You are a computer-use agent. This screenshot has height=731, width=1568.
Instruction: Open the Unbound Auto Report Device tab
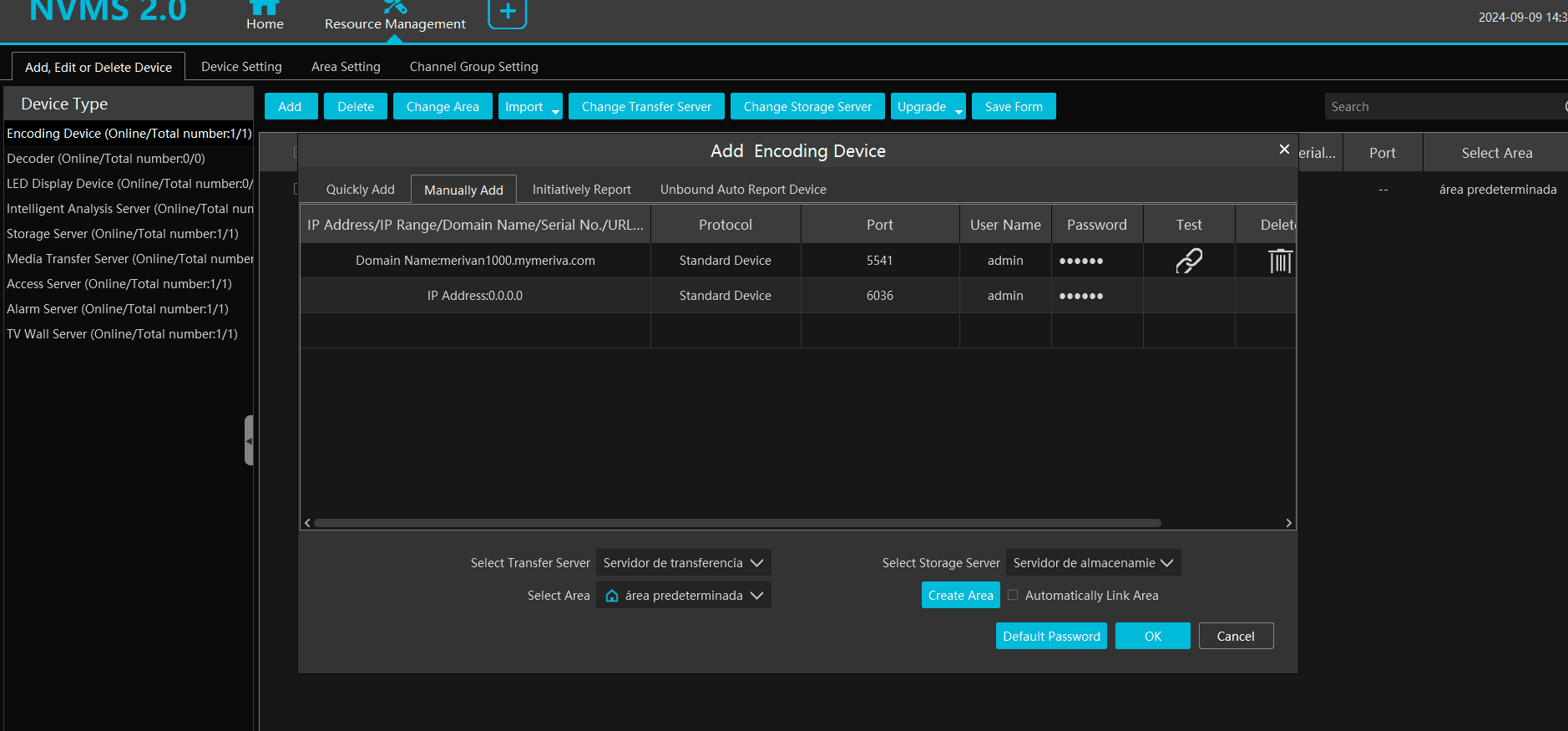point(743,190)
